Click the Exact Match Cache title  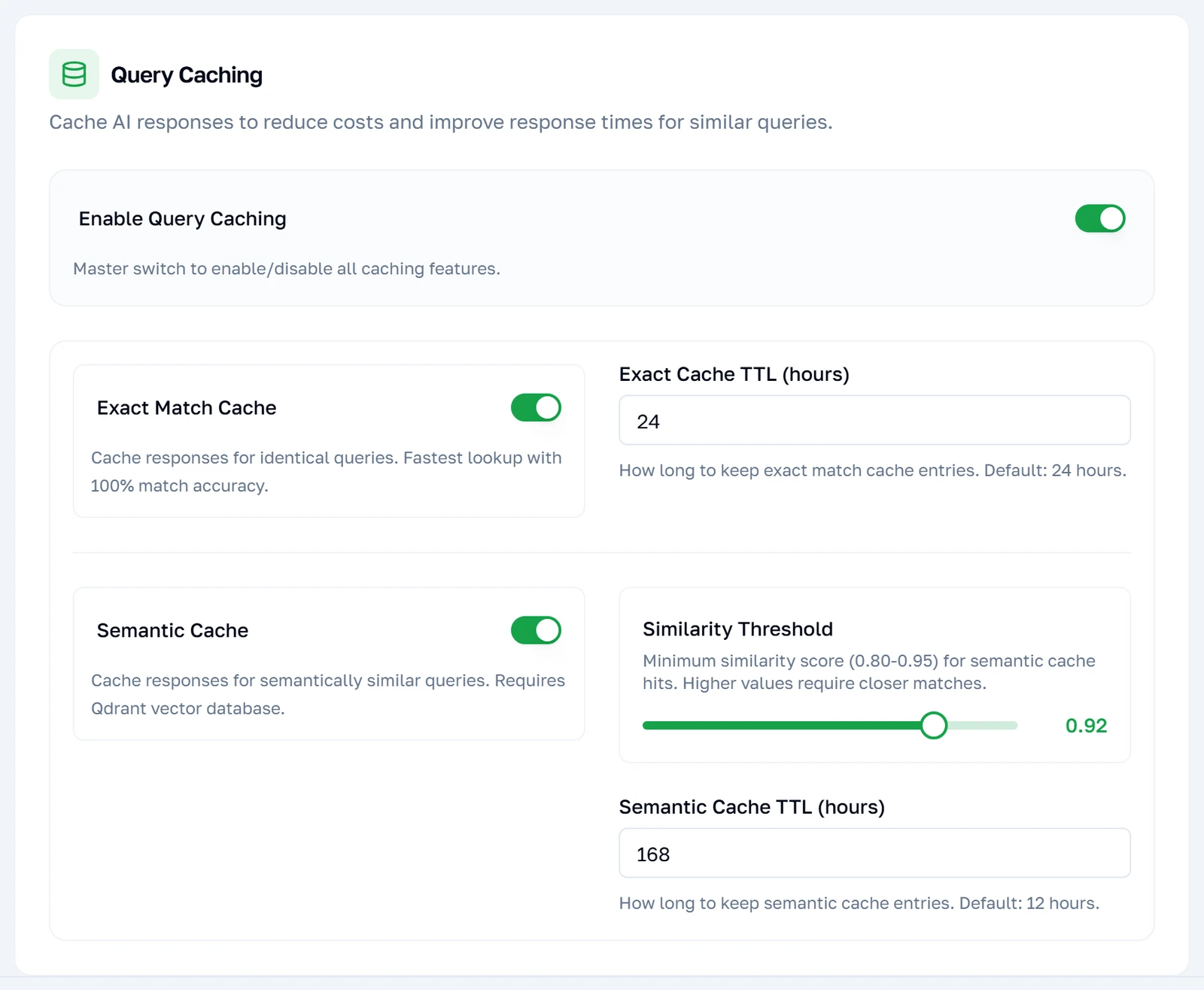tap(187, 407)
